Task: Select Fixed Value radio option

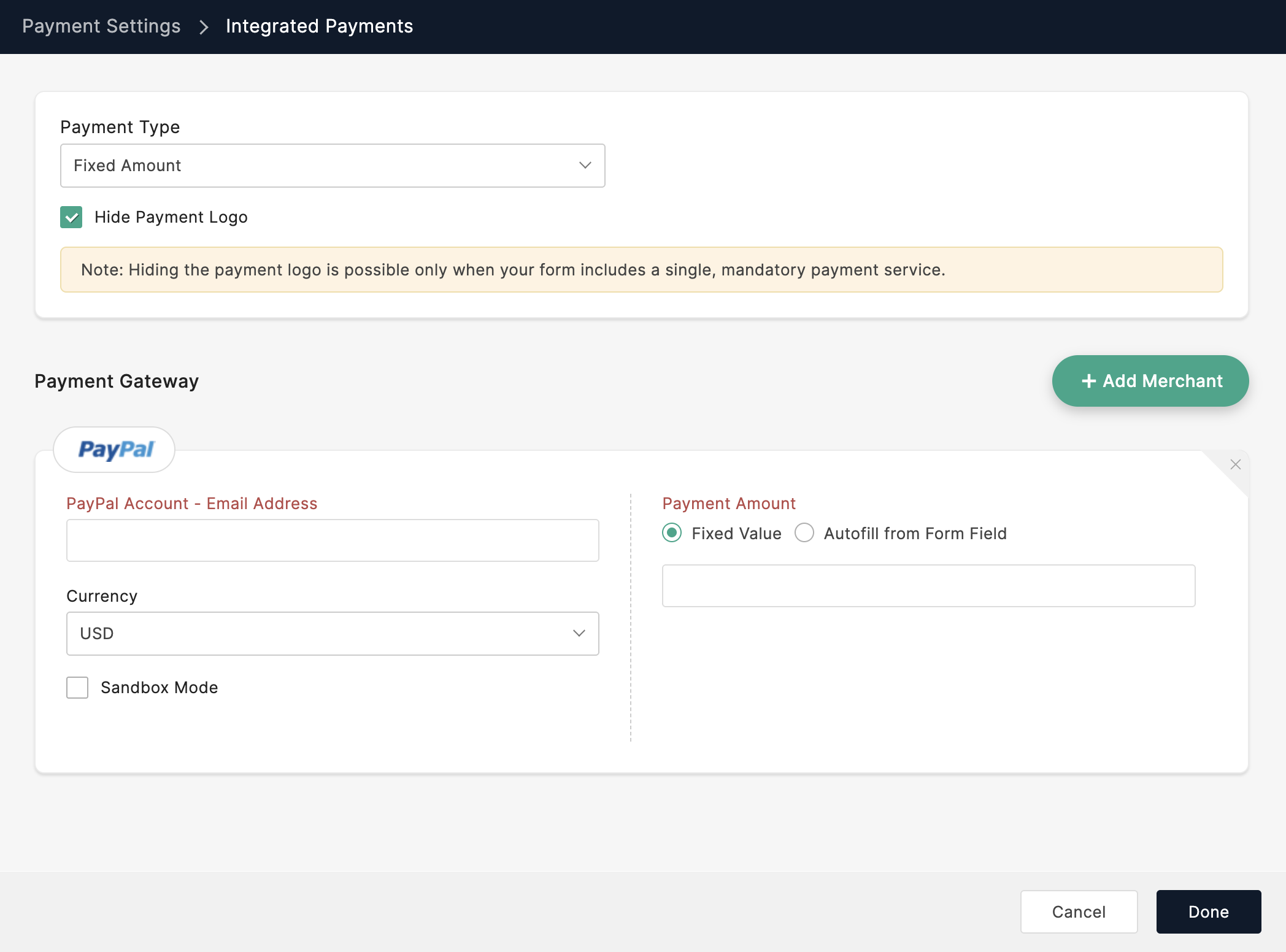Action: 672,533
